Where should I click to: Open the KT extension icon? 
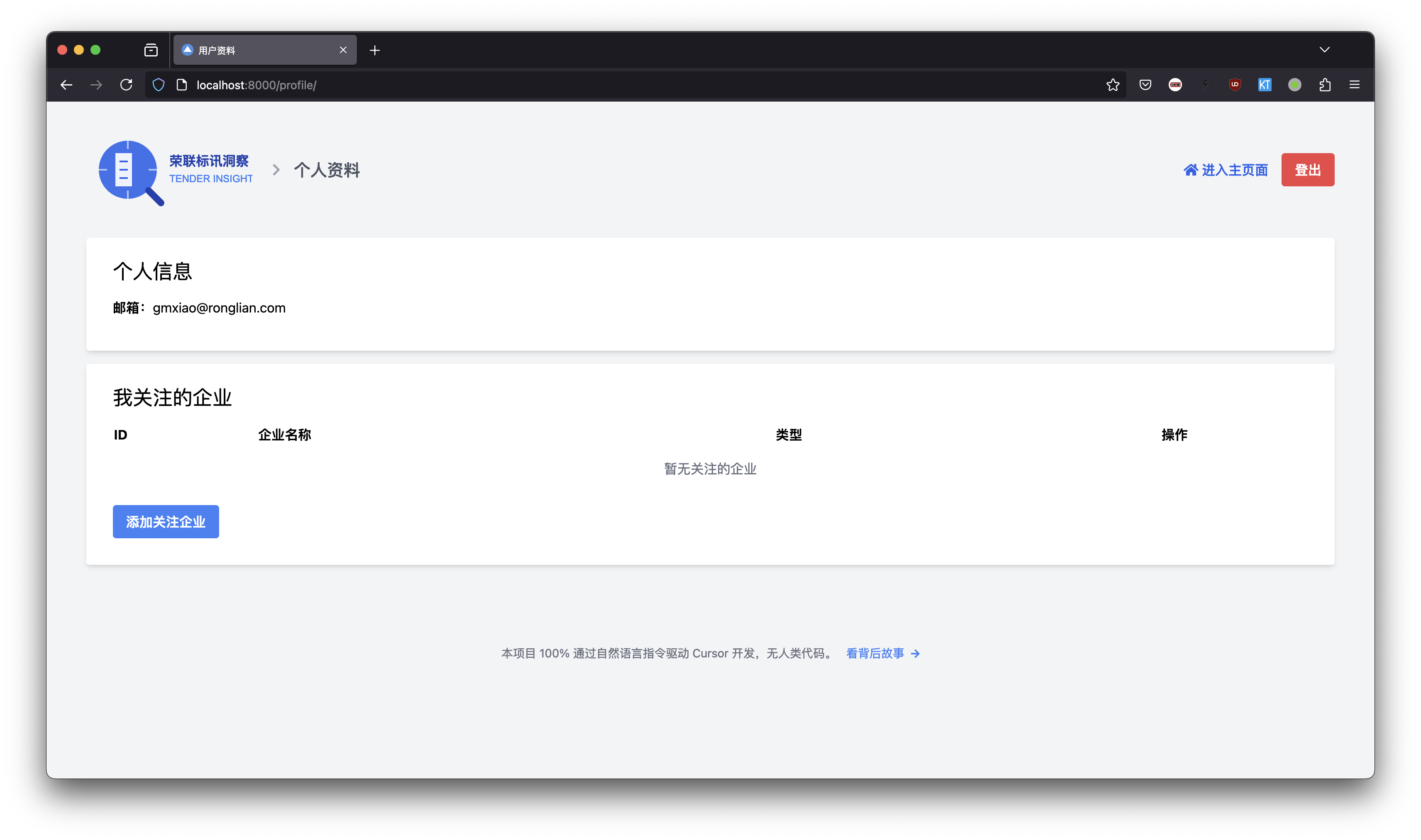(x=1264, y=85)
